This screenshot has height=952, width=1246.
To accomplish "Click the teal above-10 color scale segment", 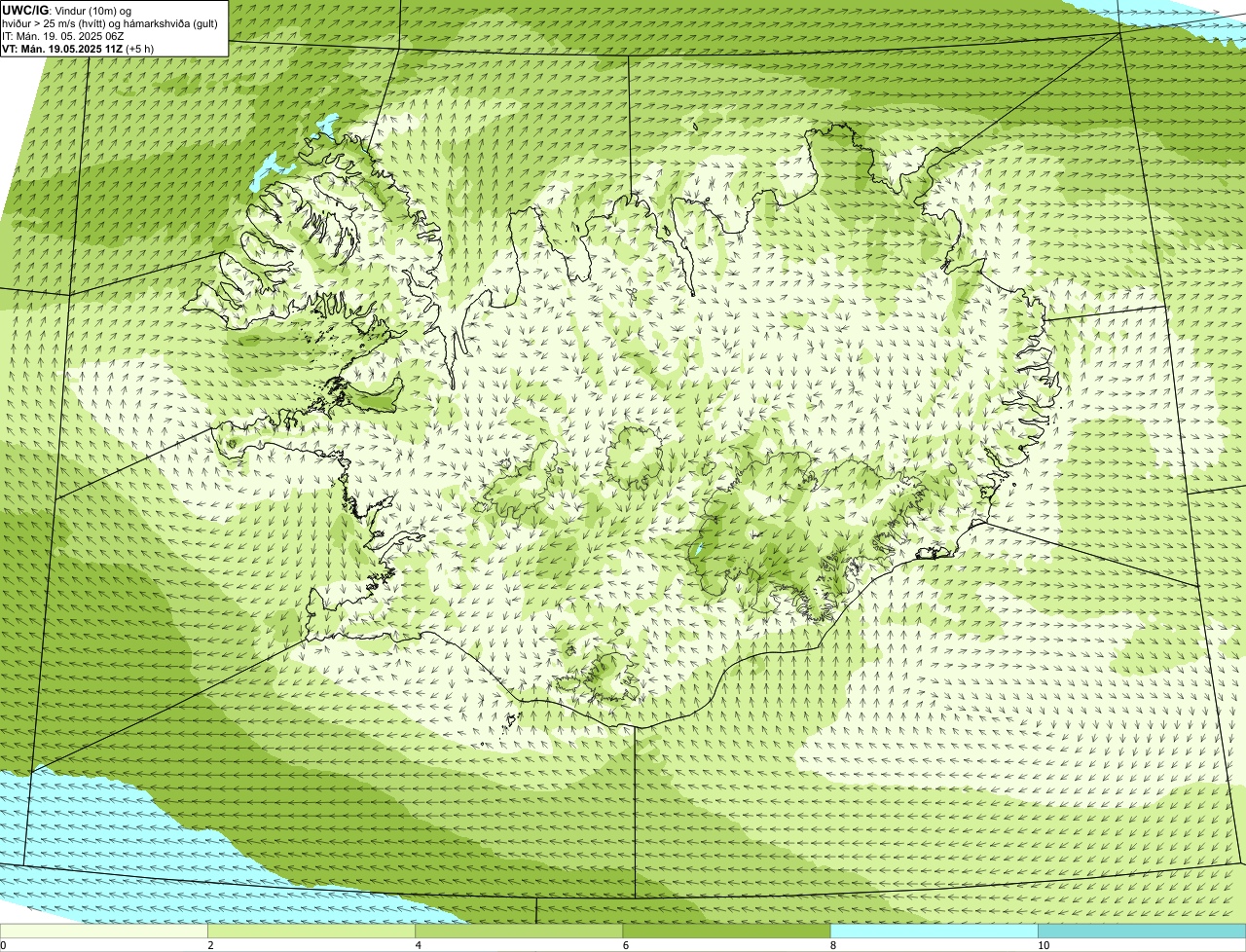I will (1141, 931).
